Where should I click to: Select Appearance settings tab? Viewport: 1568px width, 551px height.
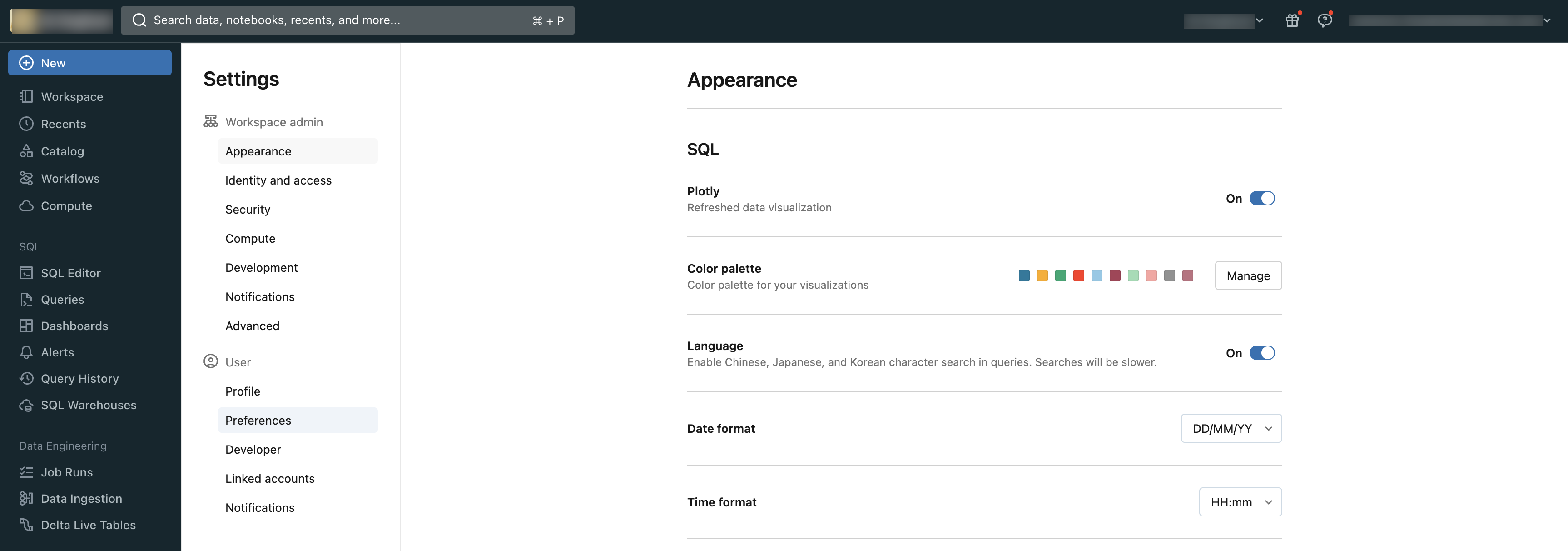pos(258,151)
